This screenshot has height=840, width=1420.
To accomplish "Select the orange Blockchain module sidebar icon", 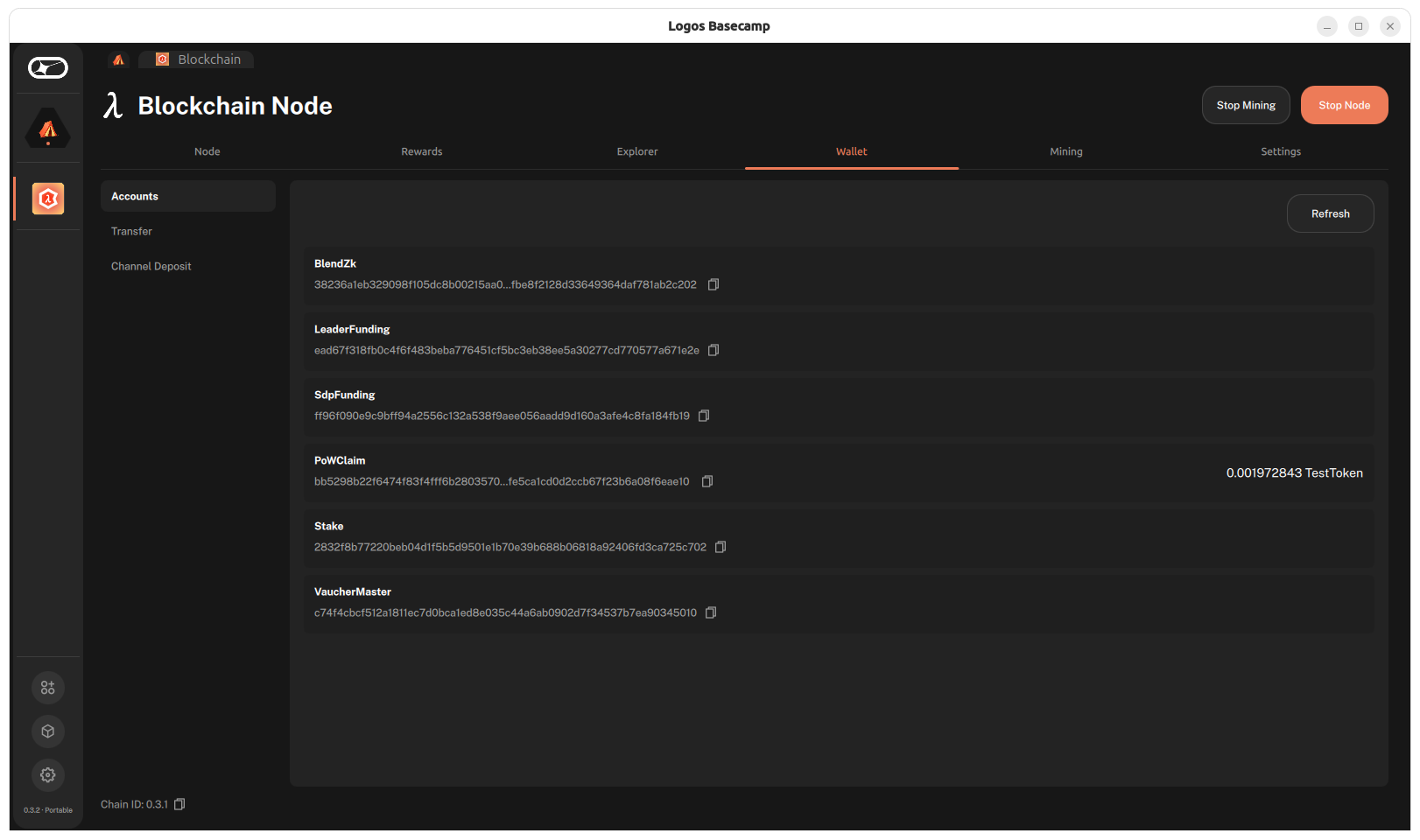I will click(48, 199).
